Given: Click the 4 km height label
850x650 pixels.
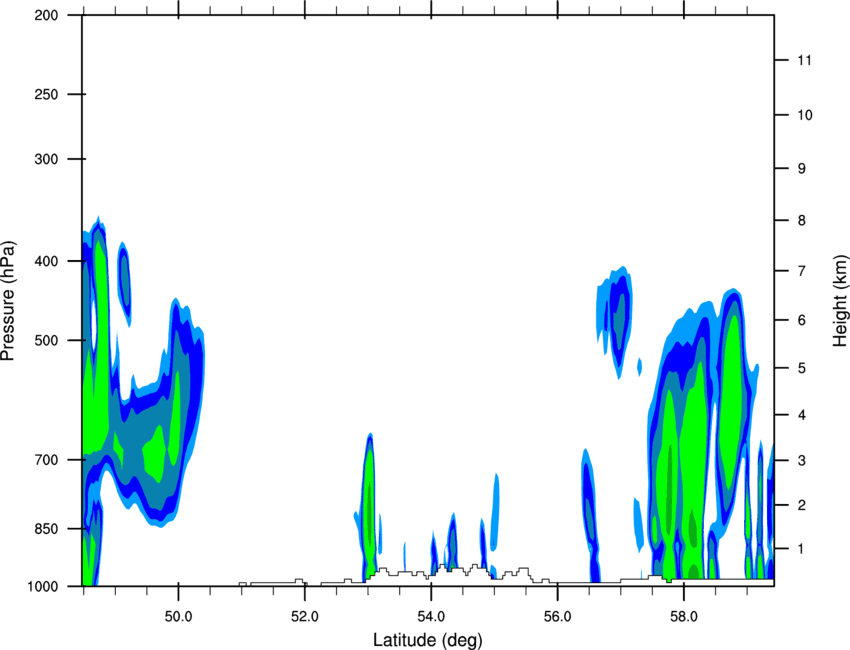Looking at the screenshot, I should (802, 415).
